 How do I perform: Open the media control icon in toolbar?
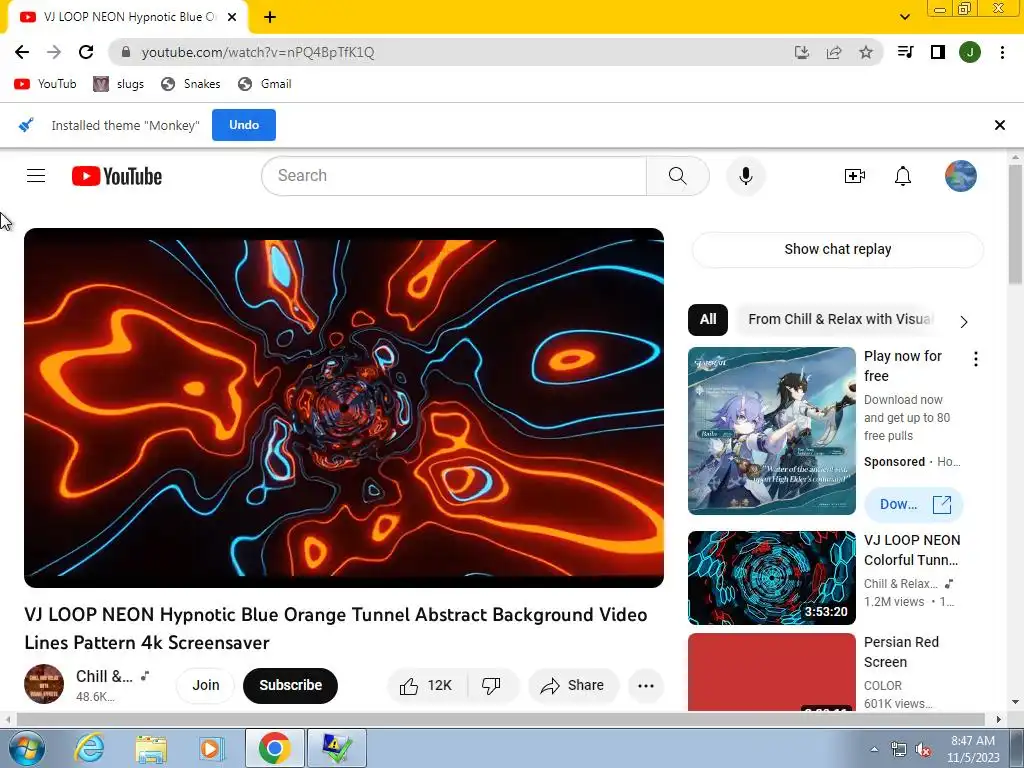click(x=905, y=52)
